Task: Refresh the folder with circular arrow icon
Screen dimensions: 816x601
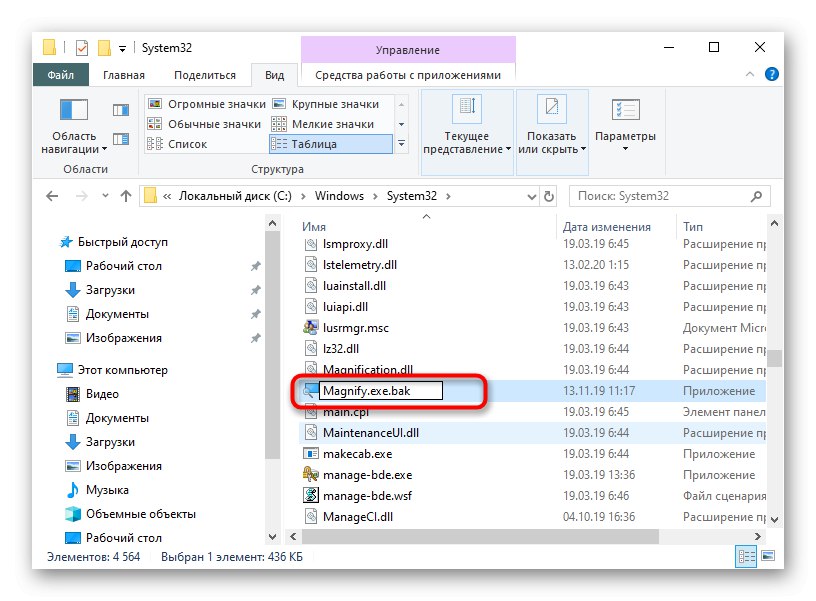Action: click(549, 195)
